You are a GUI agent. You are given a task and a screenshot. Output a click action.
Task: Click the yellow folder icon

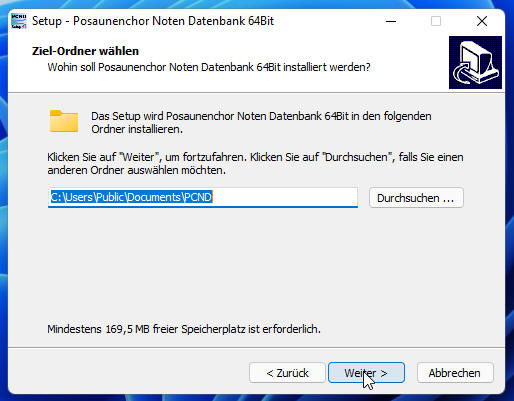pyautogui.click(x=64, y=121)
